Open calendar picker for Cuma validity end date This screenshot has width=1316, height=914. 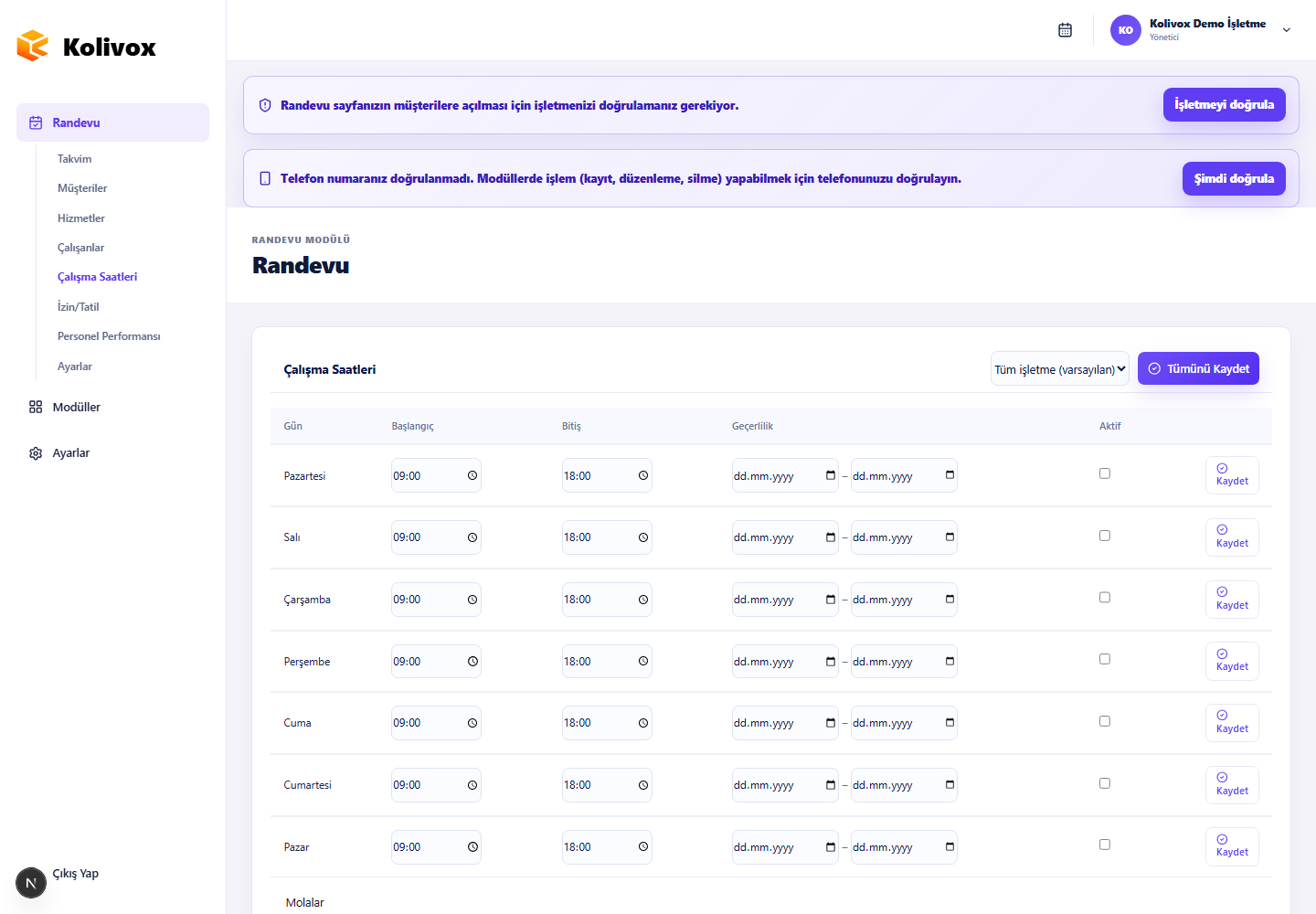(950, 723)
